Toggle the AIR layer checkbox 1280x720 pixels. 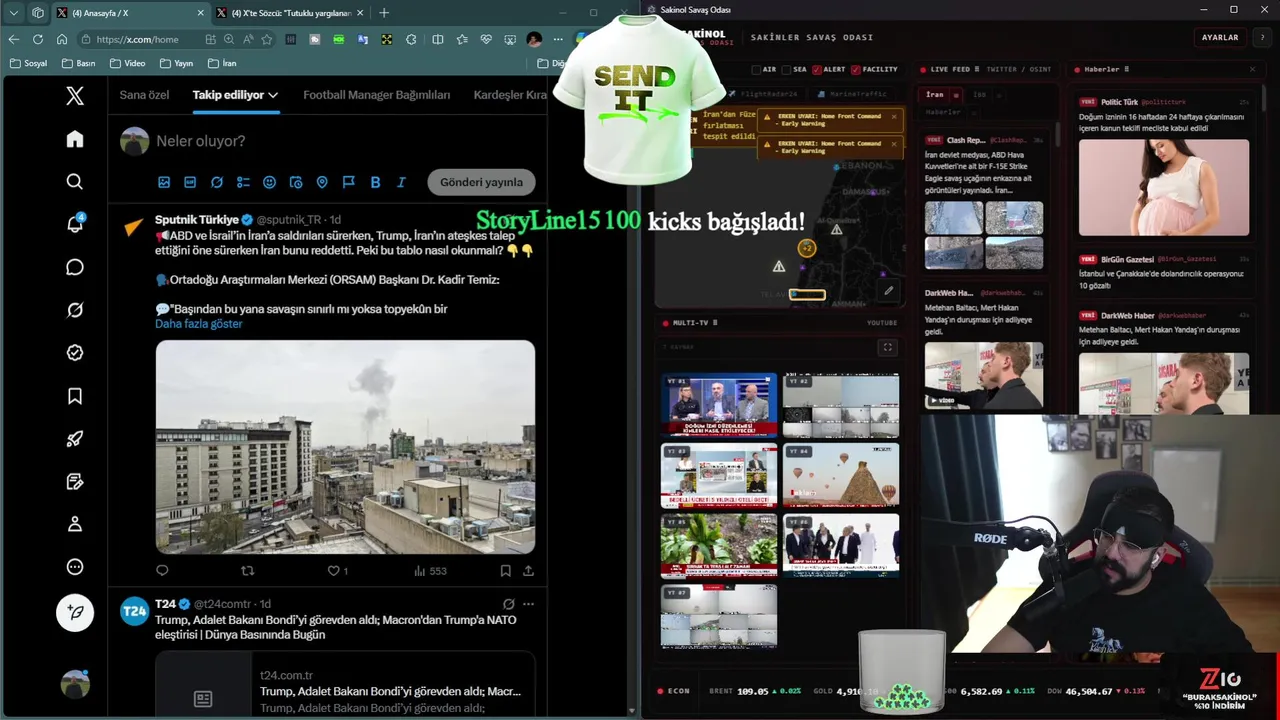757,70
